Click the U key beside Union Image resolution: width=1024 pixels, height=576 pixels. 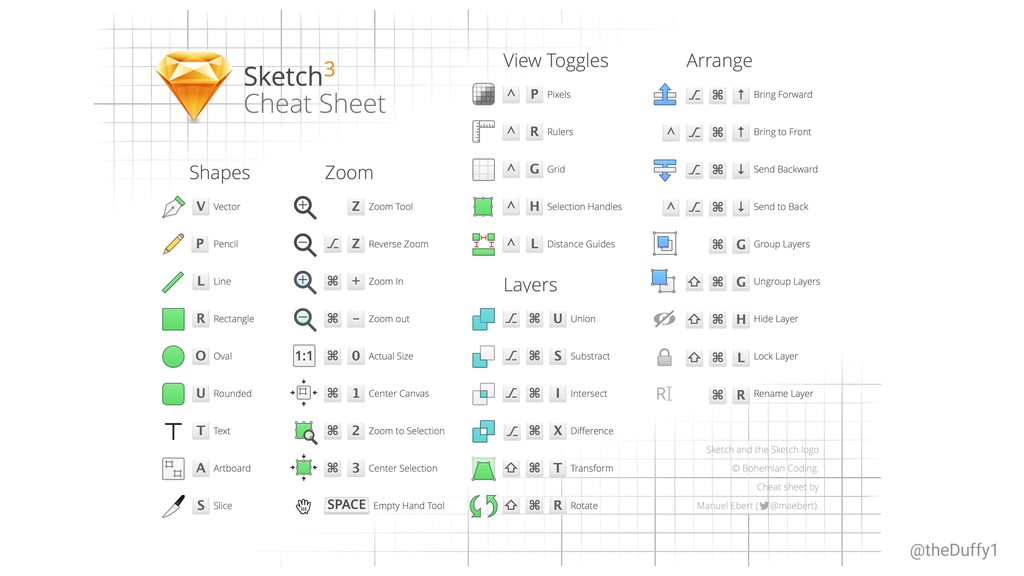coord(557,319)
